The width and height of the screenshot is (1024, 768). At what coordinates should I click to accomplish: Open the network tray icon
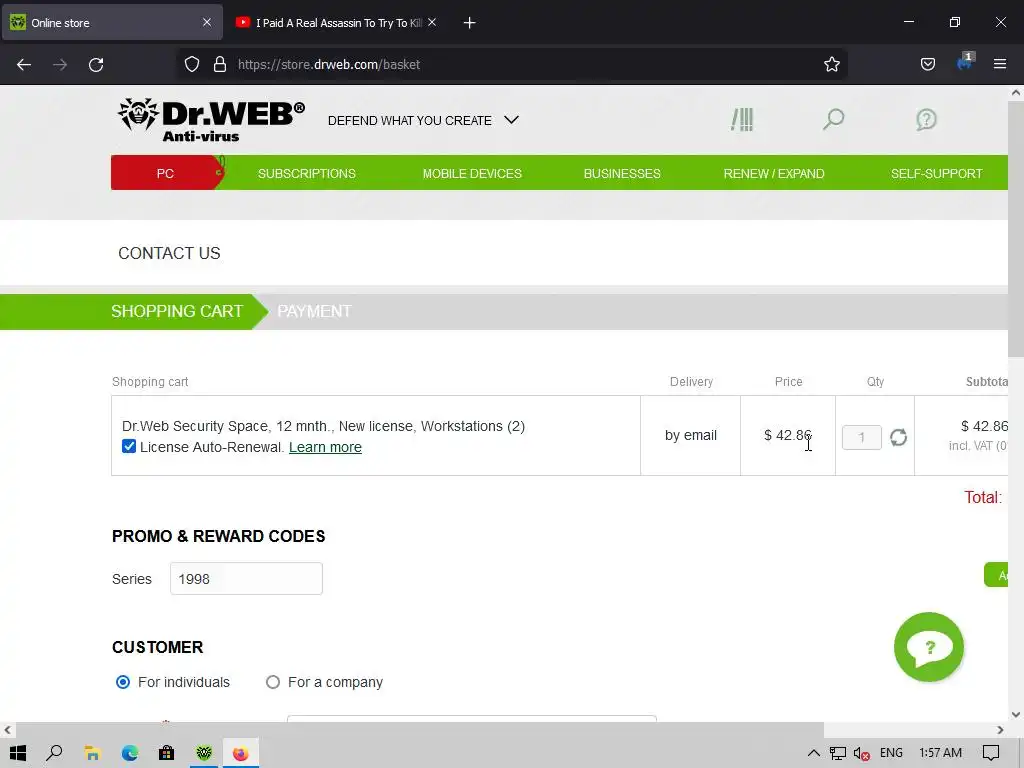[837, 753]
